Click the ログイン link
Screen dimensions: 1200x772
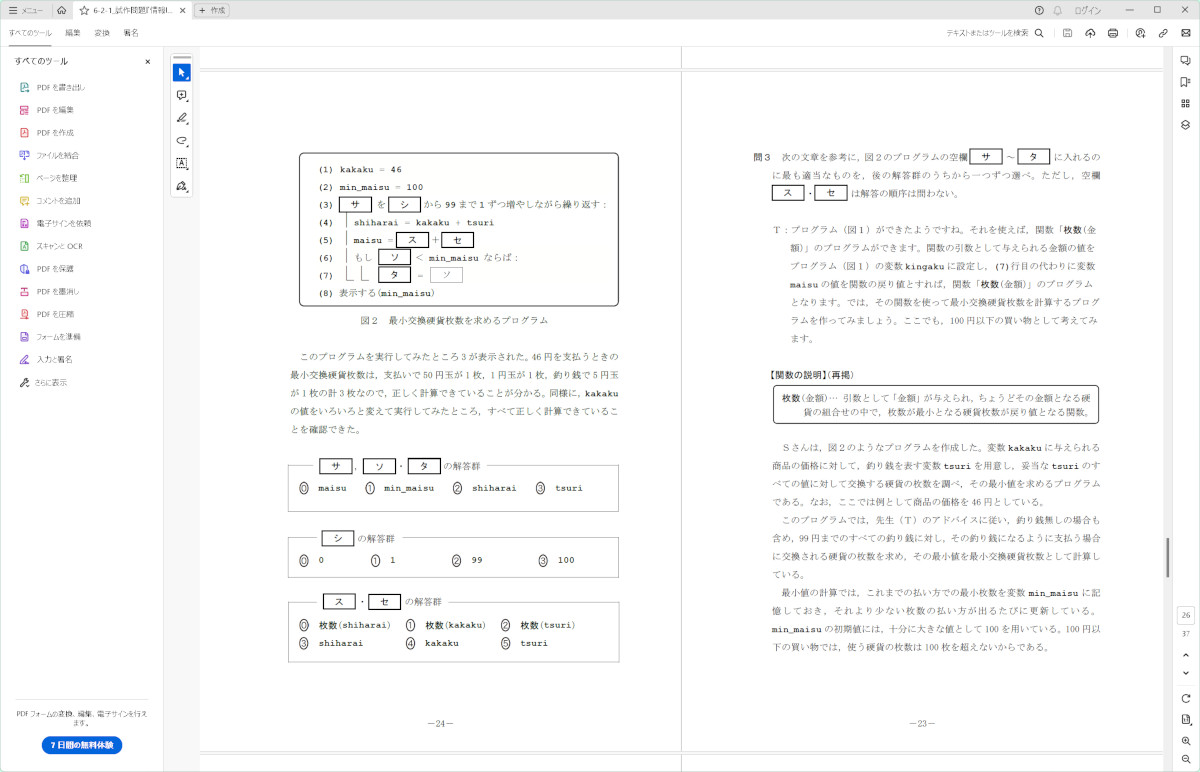click(1088, 10)
